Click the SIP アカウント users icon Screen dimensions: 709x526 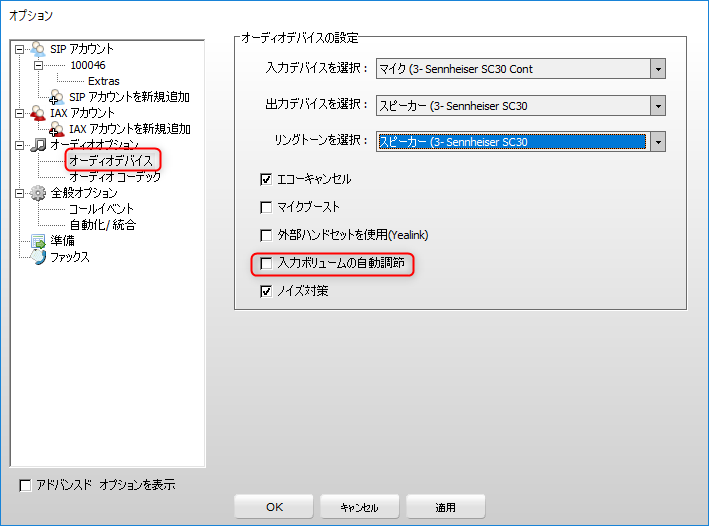point(38,49)
